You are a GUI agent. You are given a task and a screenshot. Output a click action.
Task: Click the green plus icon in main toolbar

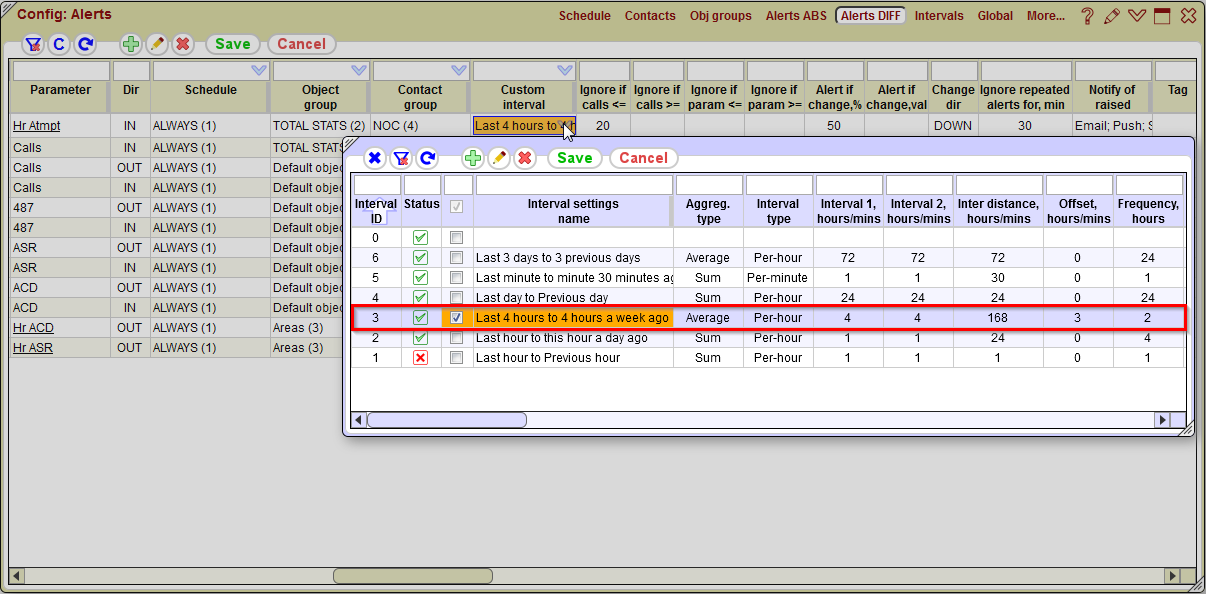point(130,43)
